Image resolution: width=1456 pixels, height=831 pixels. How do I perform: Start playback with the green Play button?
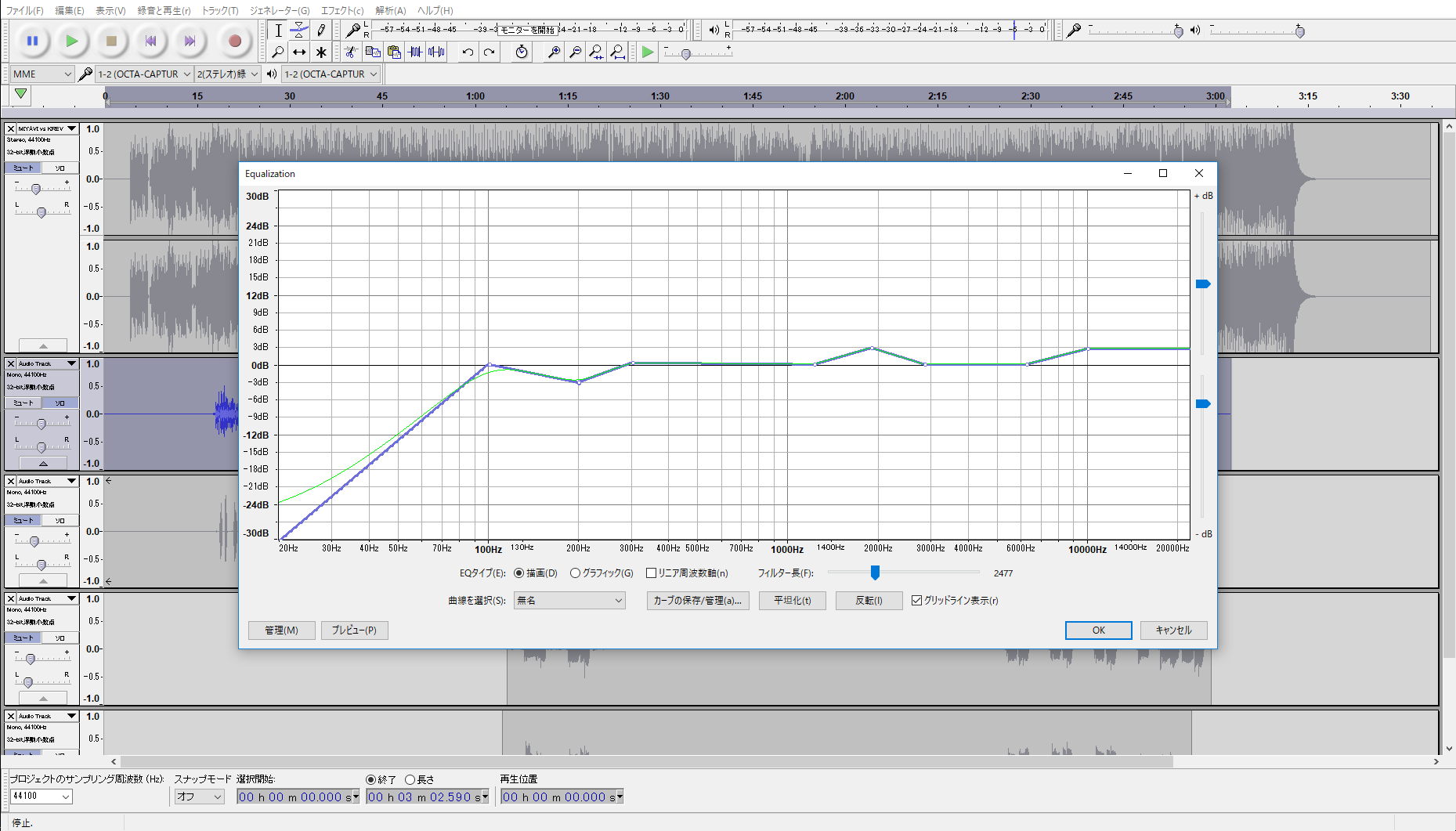point(72,41)
